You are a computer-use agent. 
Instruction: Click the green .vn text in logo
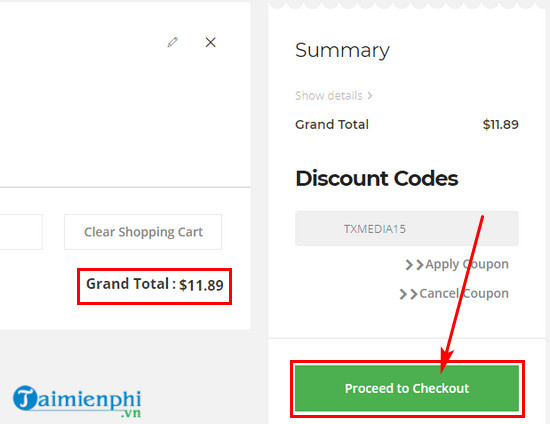click(131, 413)
